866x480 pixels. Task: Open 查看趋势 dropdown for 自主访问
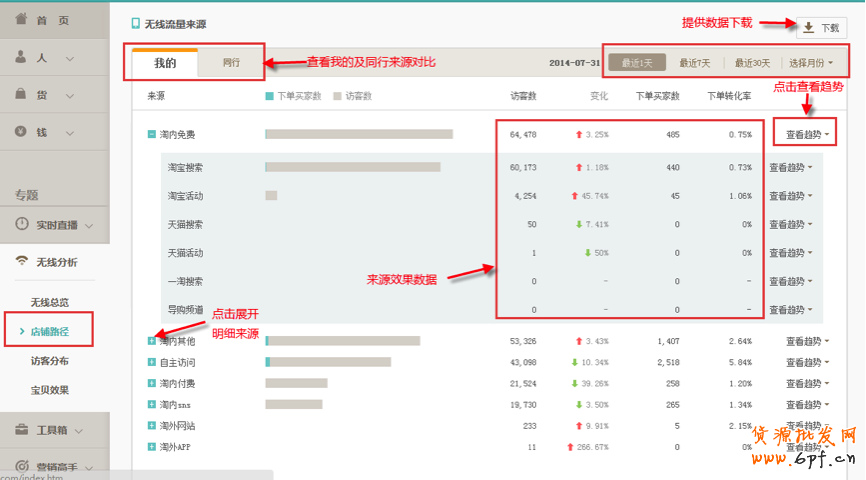coord(807,362)
